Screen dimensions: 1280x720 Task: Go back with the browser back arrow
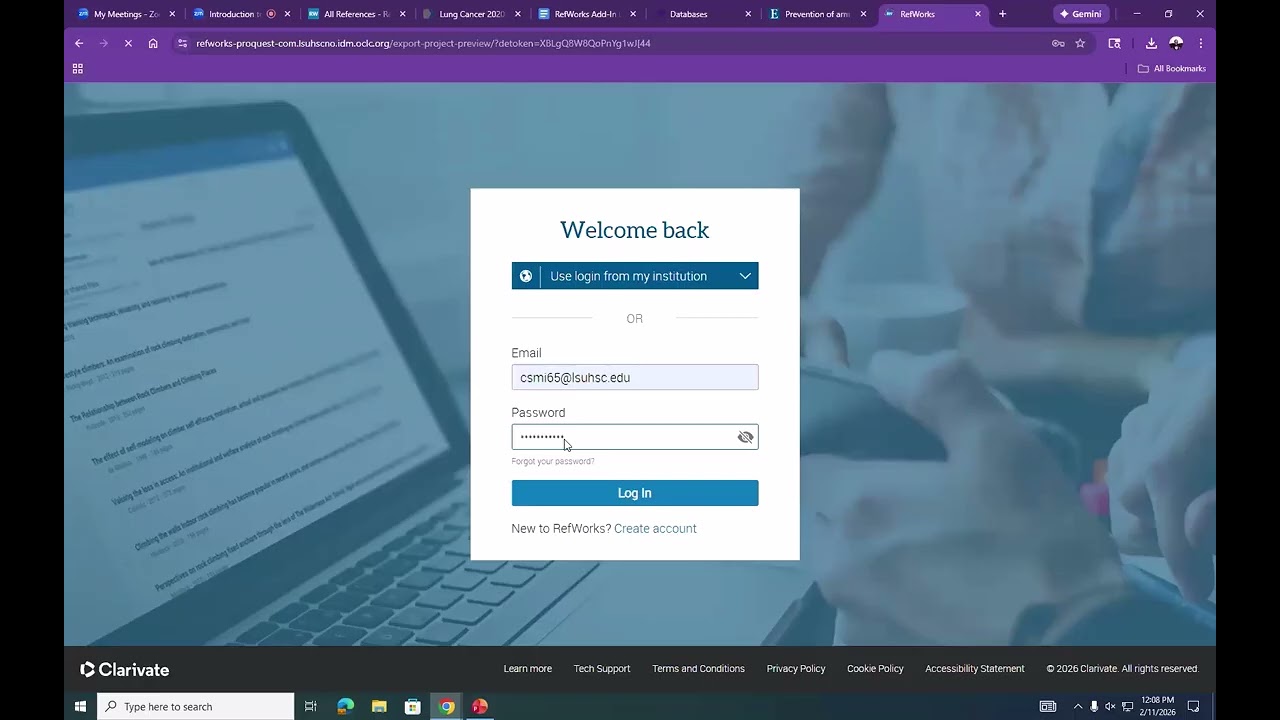(79, 43)
